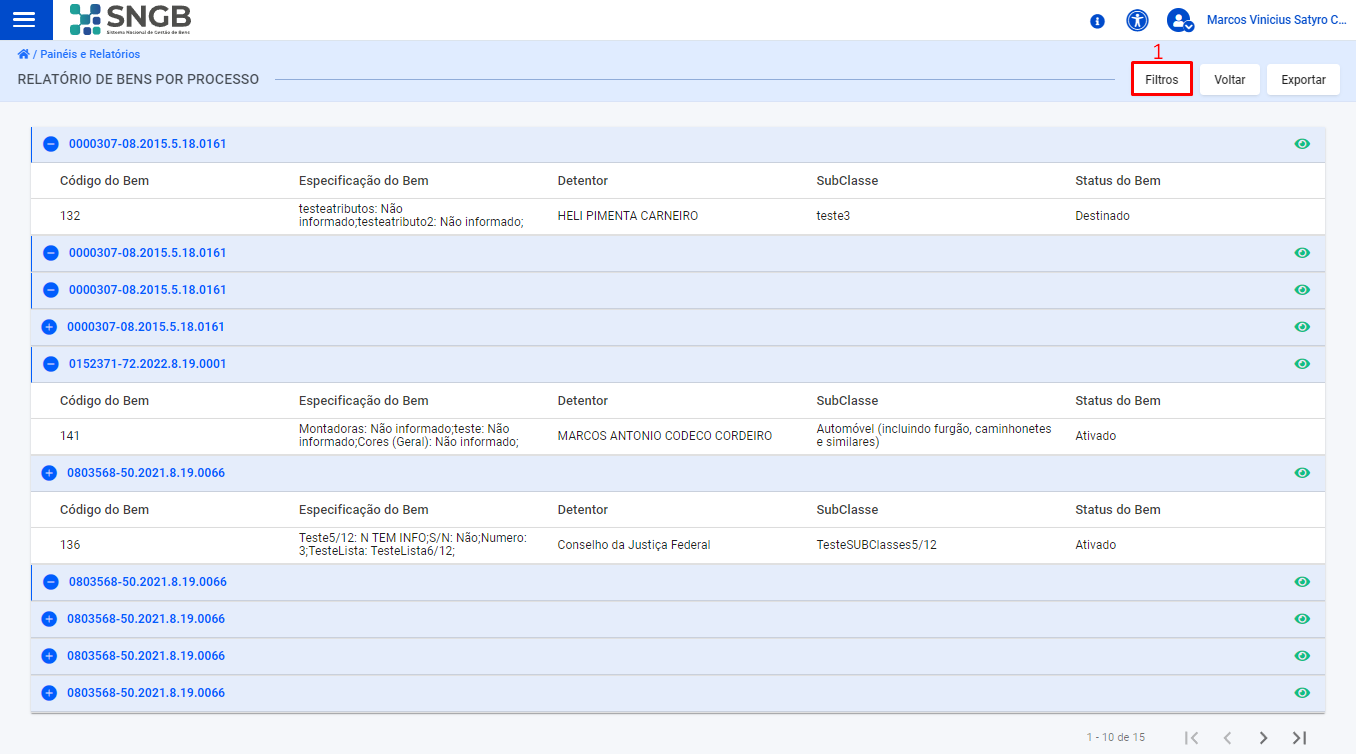Click pagination label 1 - 10 de 15
1356x754 pixels.
(x=1116, y=737)
